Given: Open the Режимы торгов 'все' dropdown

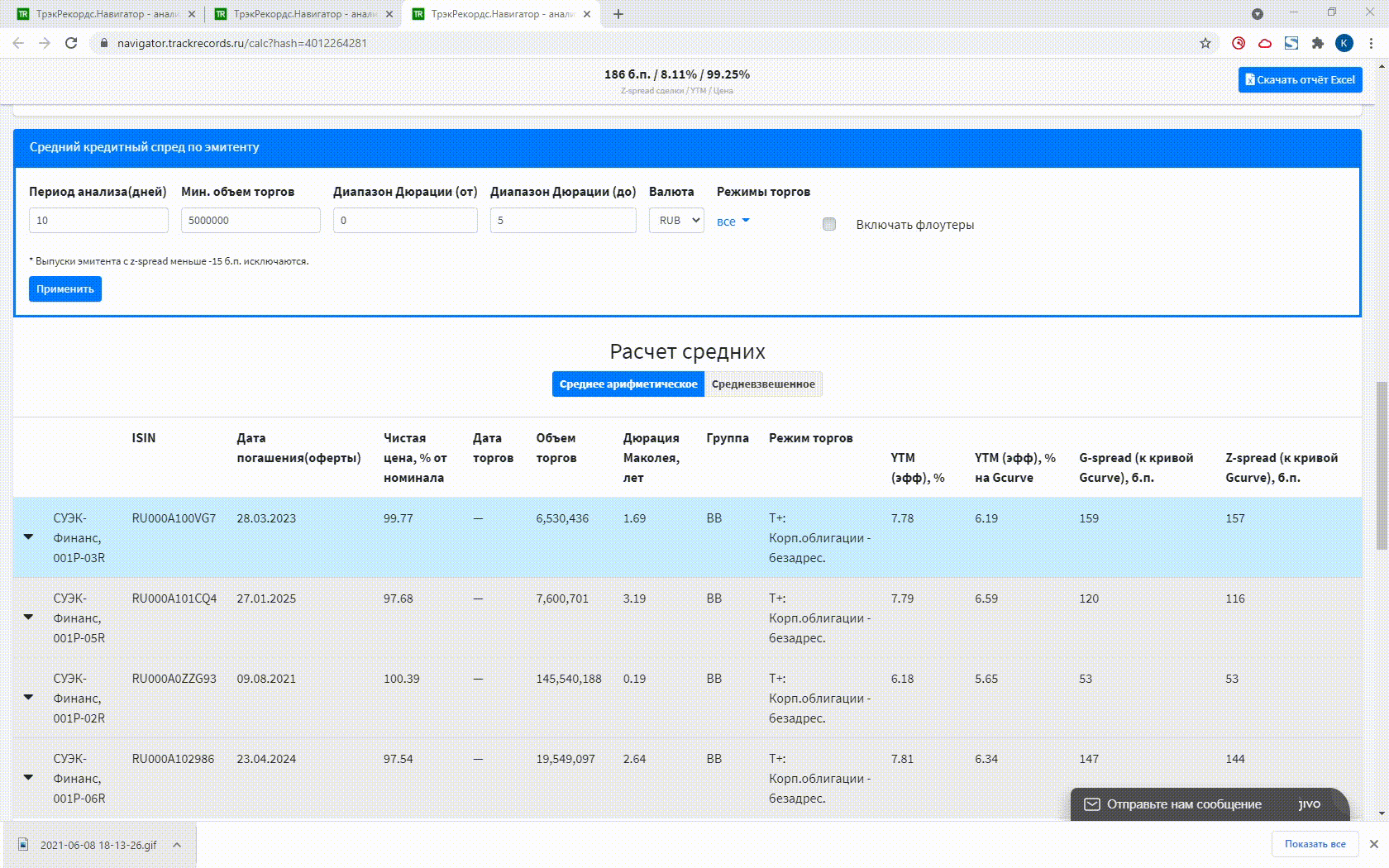Looking at the screenshot, I should pyautogui.click(x=733, y=222).
